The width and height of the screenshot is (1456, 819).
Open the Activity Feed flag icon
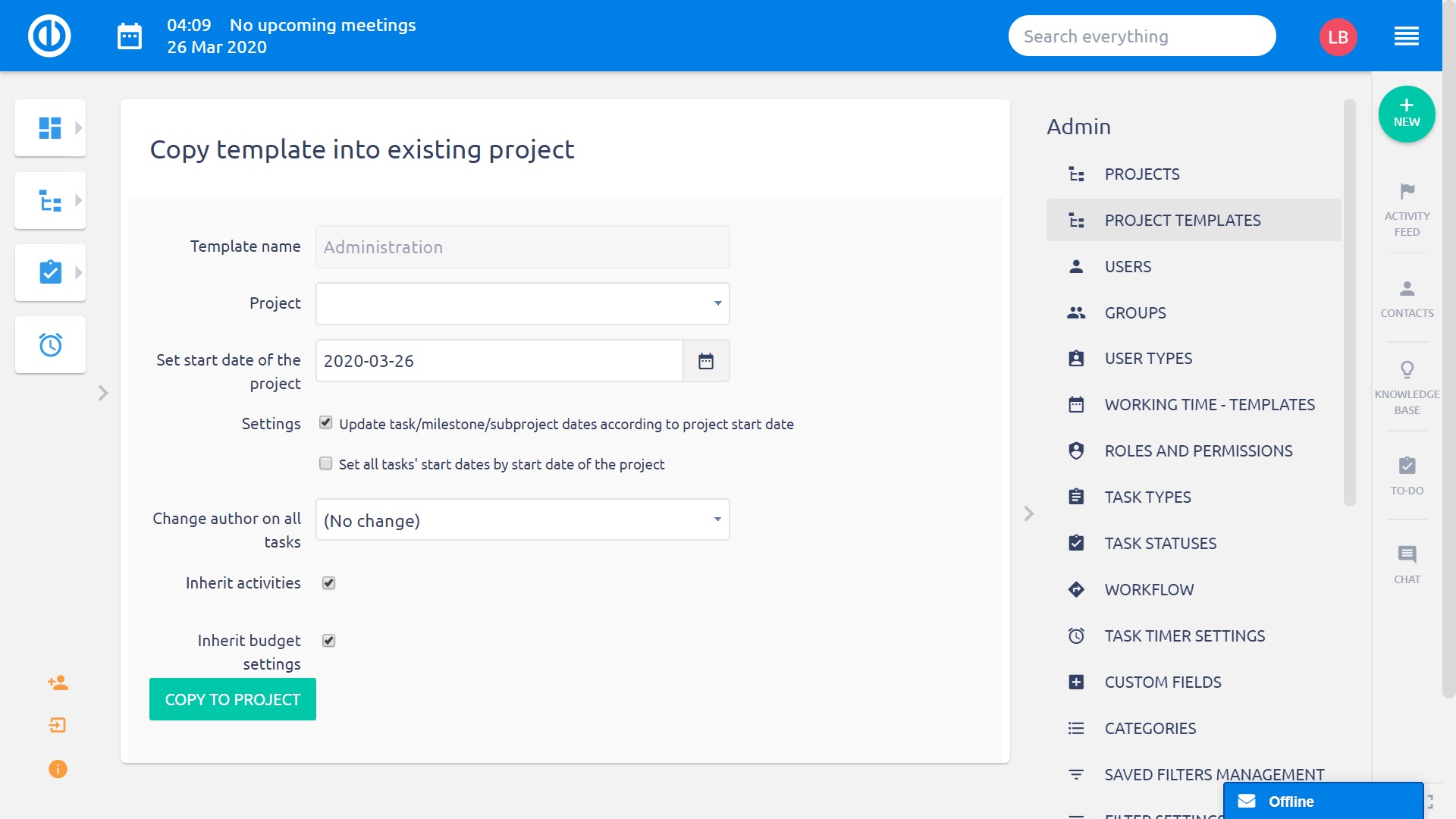(1407, 192)
